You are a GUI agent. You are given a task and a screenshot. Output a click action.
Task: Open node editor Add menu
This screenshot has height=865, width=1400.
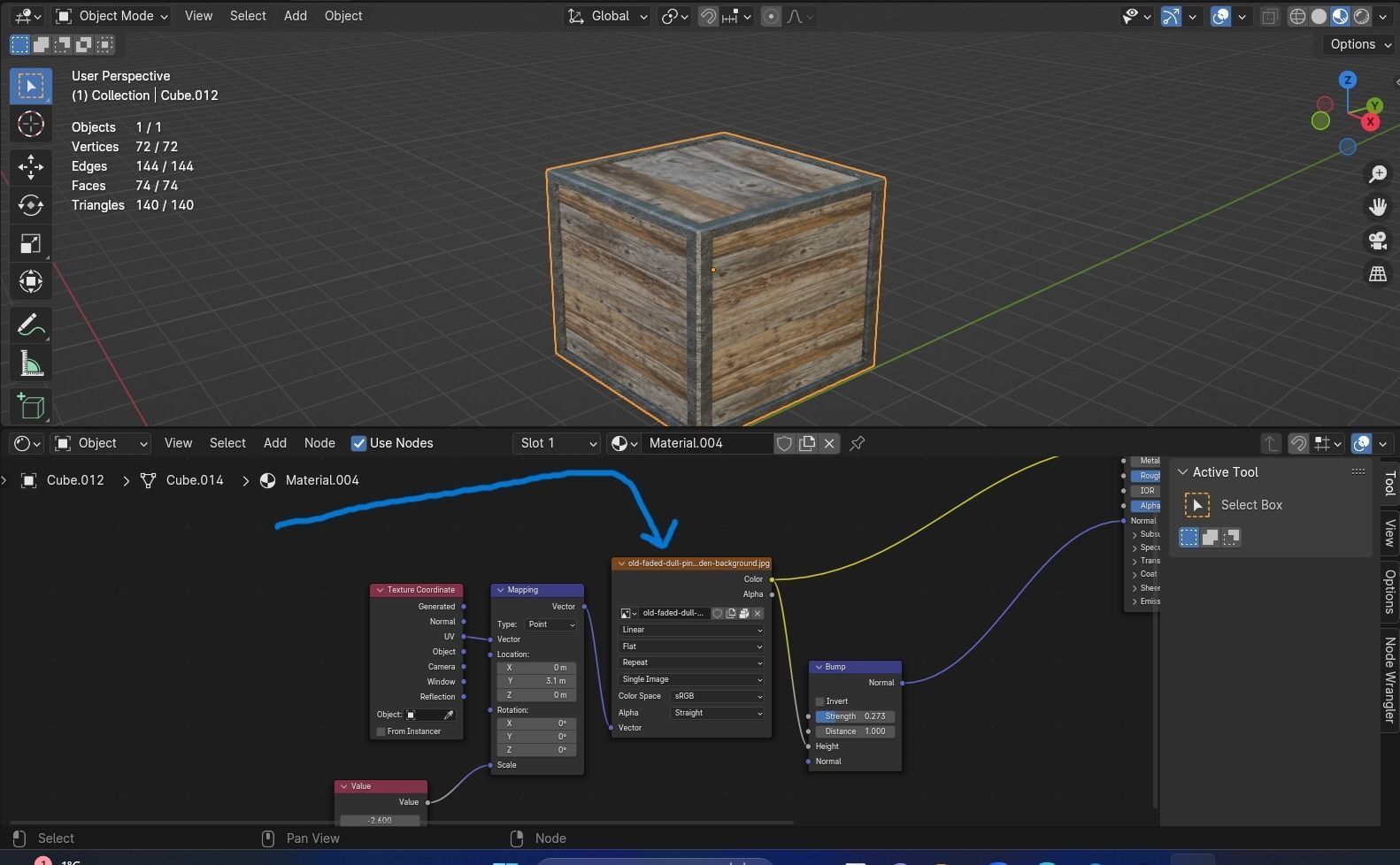(x=275, y=443)
